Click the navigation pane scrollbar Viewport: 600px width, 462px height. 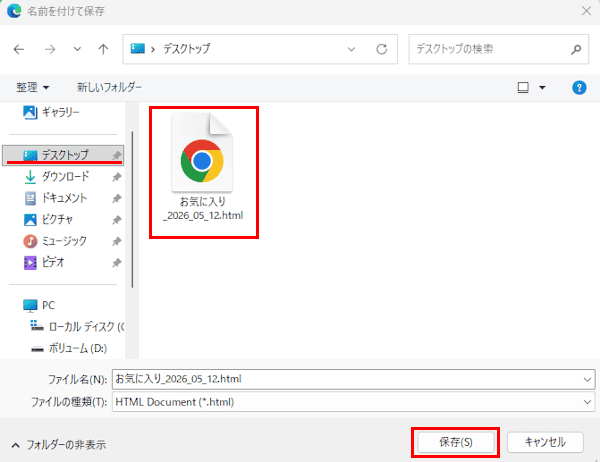click(x=132, y=209)
